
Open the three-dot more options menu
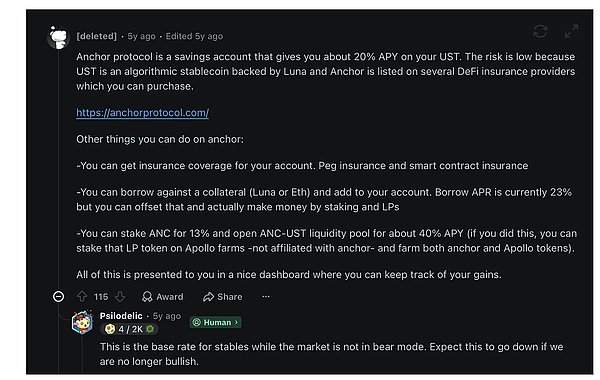pyautogui.click(x=266, y=297)
